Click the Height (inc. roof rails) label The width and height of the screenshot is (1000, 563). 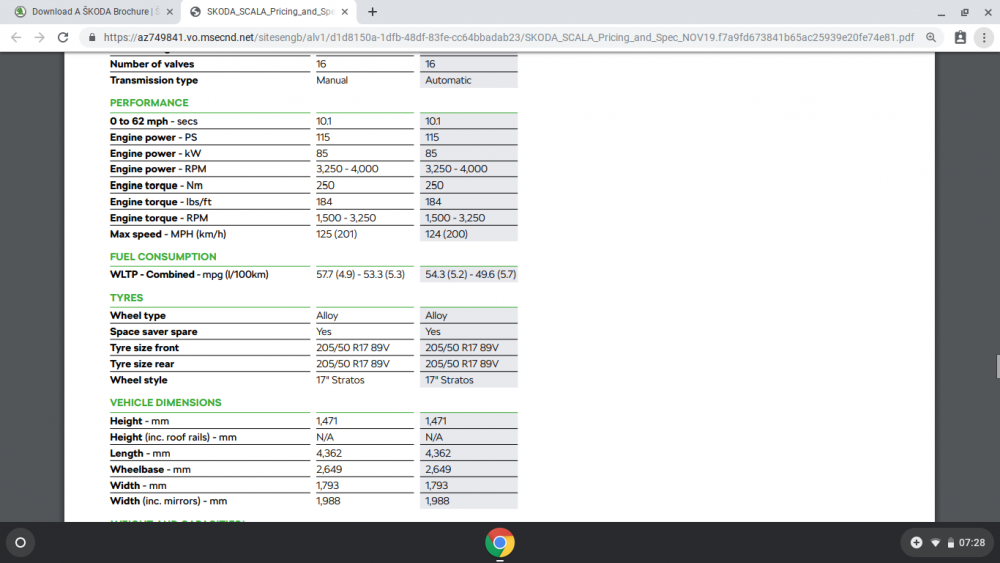tap(173, 437)
